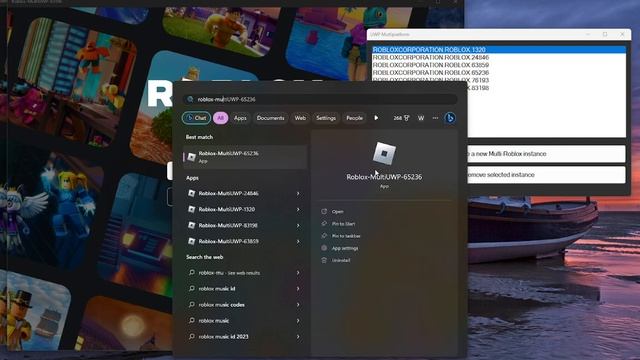Choose Uninstall for Roblox-MultiUWP-65236
640x360 pixels.
point(341,260)
